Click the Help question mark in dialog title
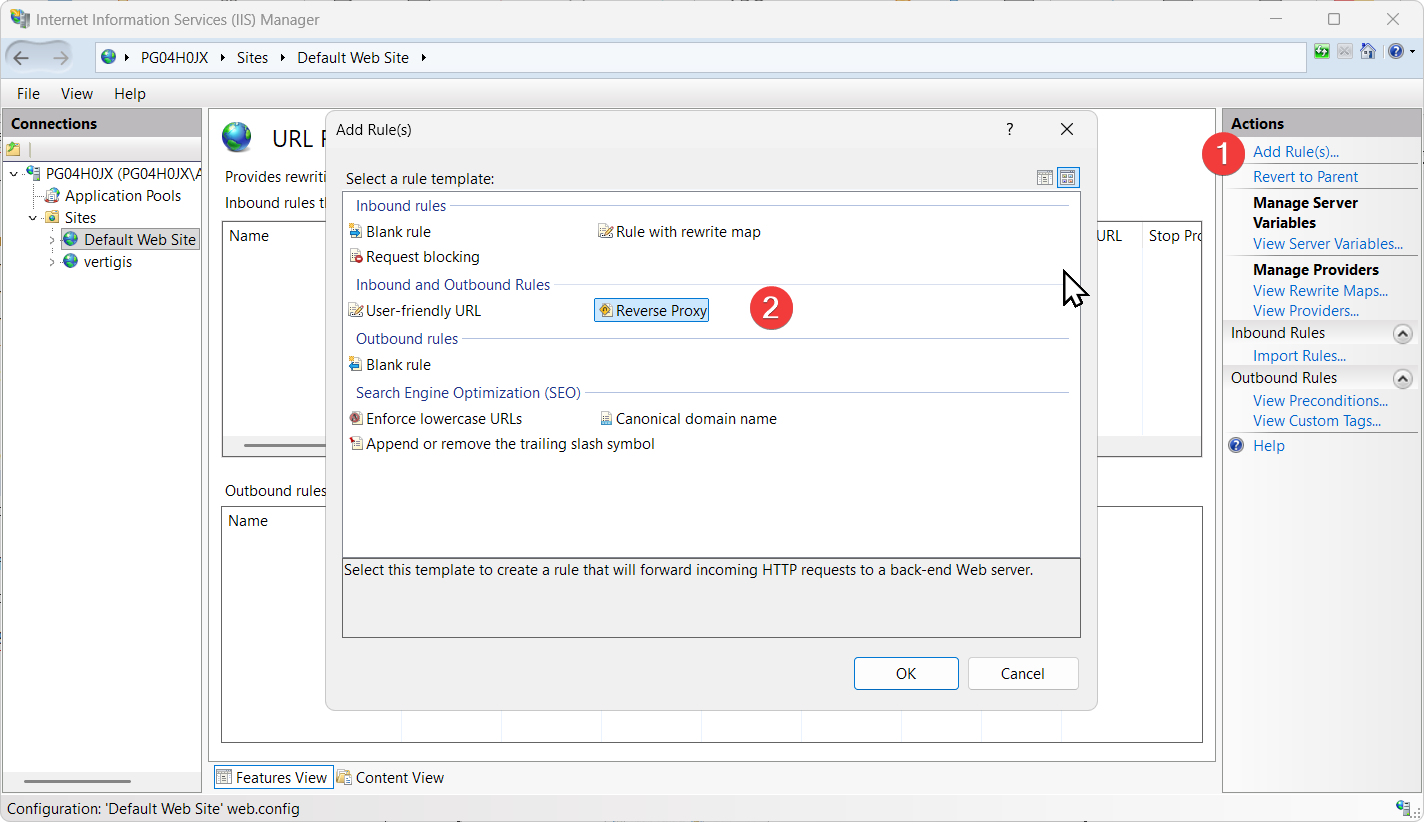Viewport: 1424px width, 822px height. click(1009, 129)
